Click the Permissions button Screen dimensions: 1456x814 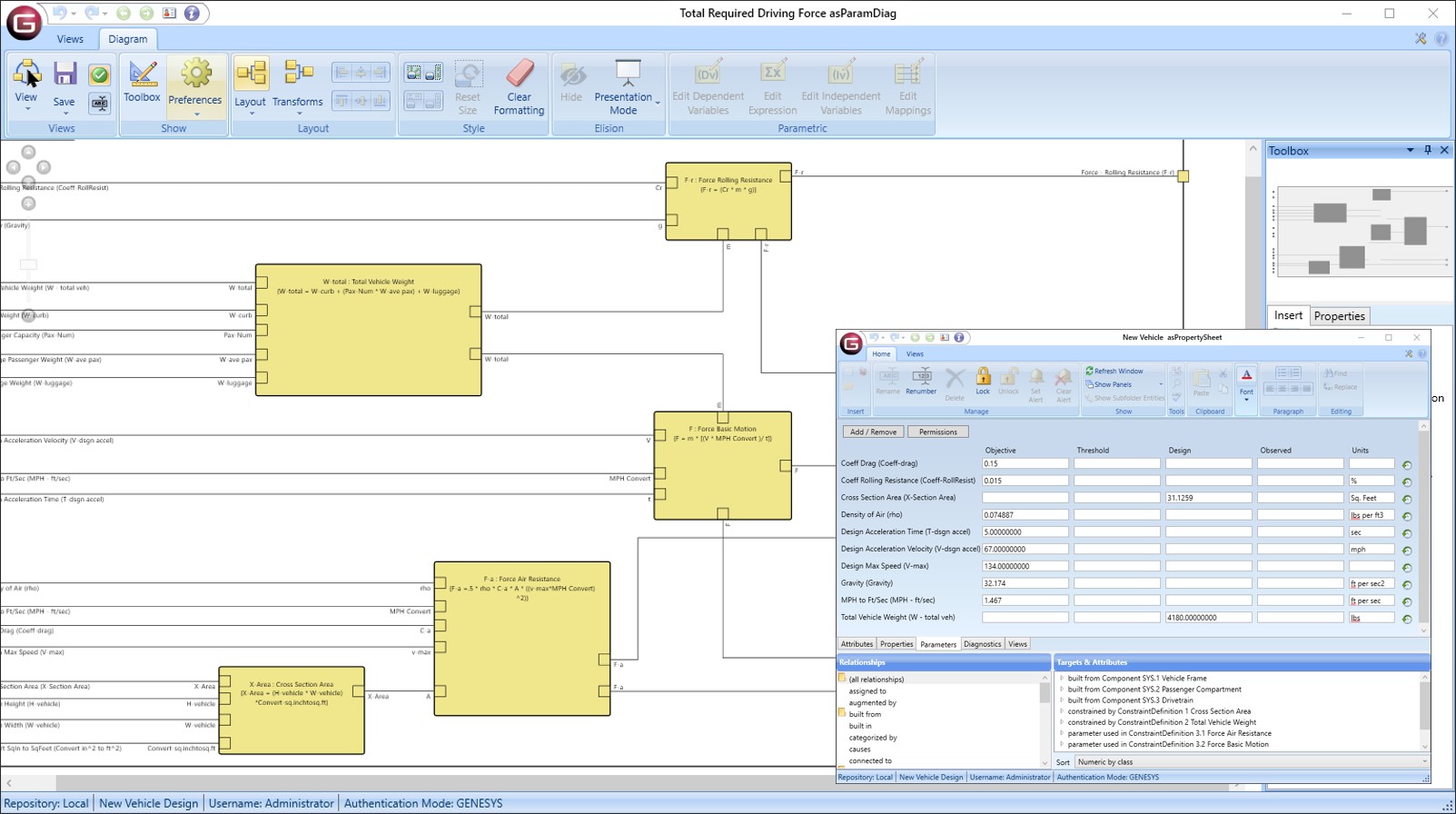(x=937, y=432)
